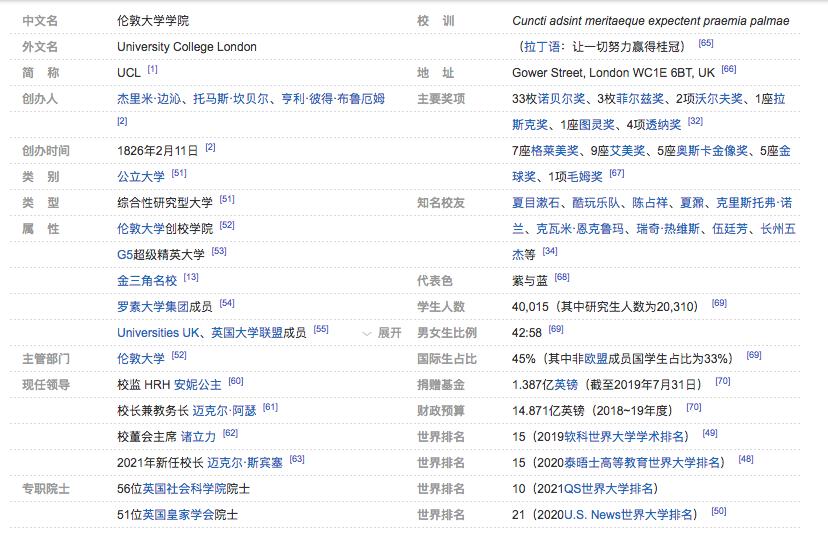Open citation [62] after 诸立力
The image size is (828, 534).
(x=230, y=433)
